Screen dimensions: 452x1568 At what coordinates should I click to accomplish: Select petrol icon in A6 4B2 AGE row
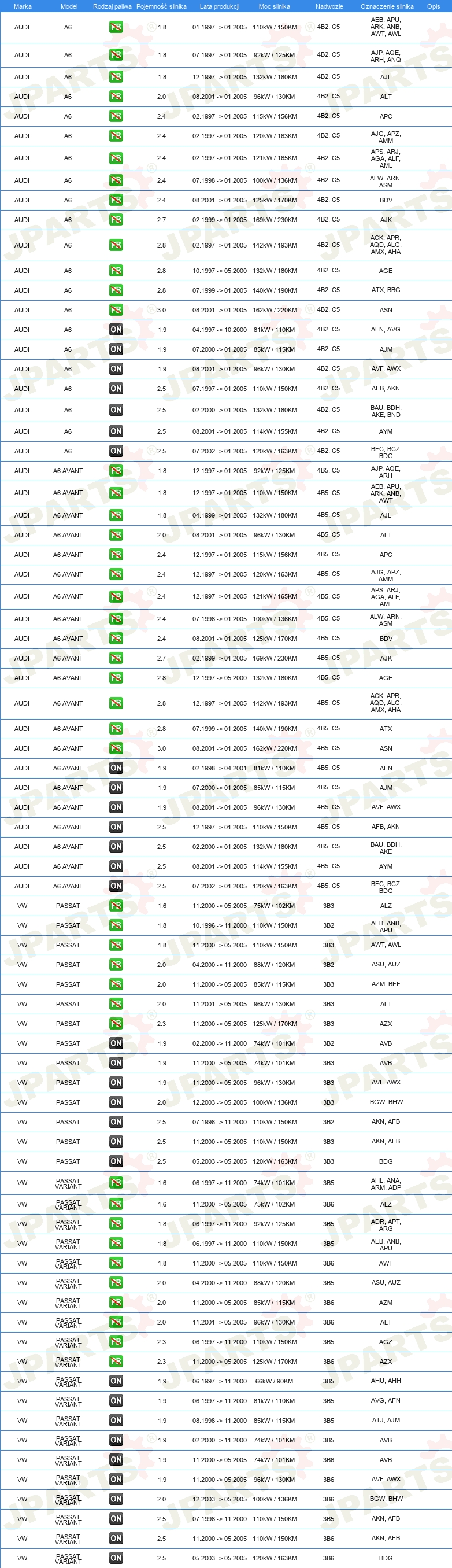[116, 271]
